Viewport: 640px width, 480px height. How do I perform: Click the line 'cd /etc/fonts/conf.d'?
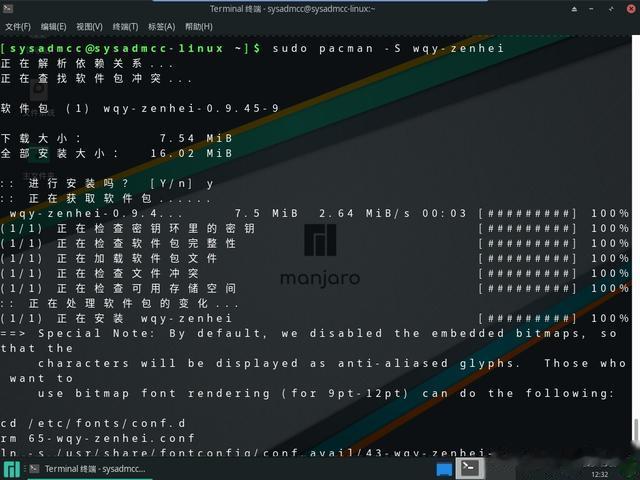pyautogui.click(x=93, y=424)
